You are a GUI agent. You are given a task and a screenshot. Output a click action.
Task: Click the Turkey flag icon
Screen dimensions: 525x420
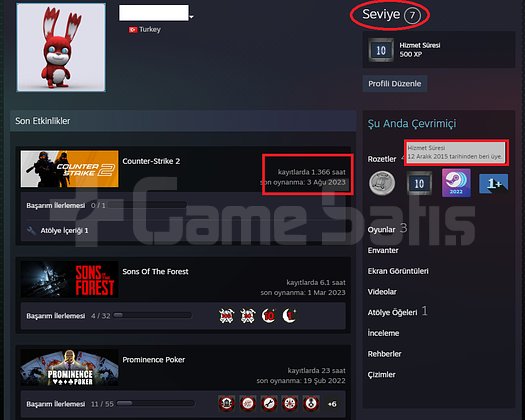click(133, 30)
